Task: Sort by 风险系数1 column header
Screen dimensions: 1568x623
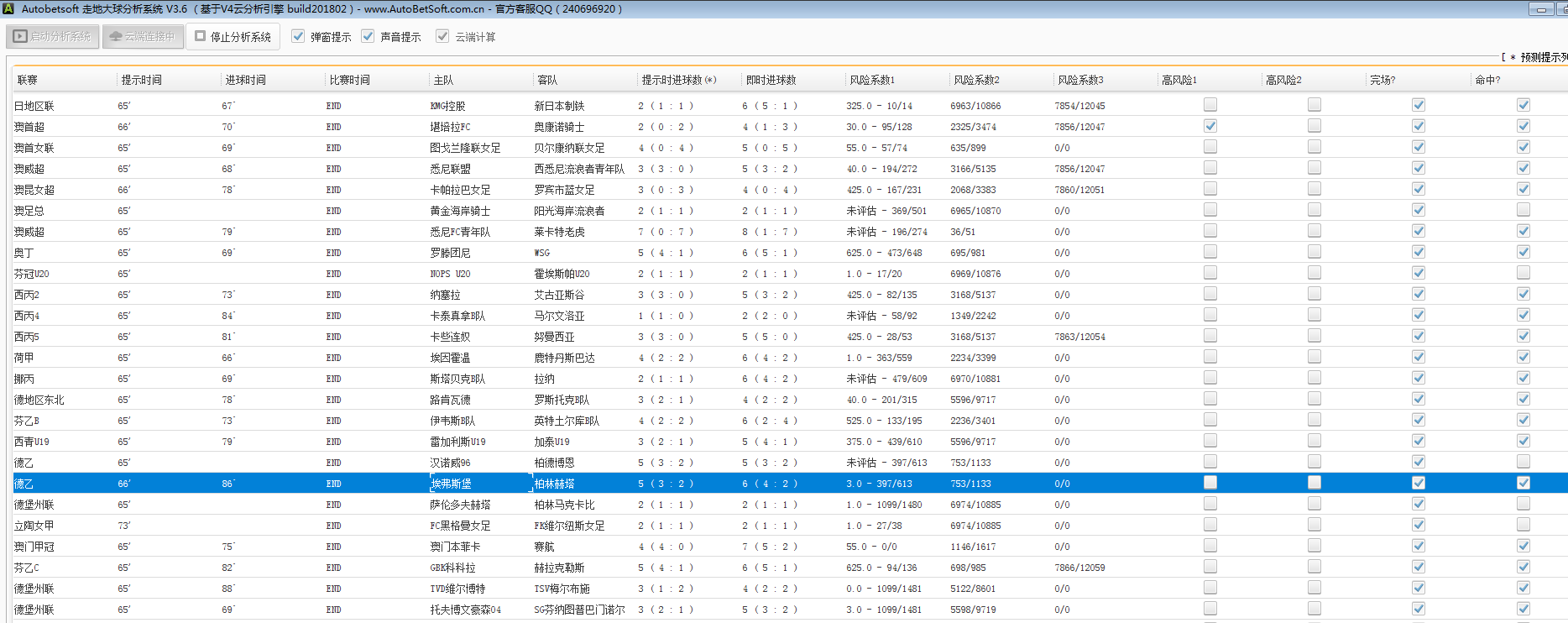Action: coord(871,81)
